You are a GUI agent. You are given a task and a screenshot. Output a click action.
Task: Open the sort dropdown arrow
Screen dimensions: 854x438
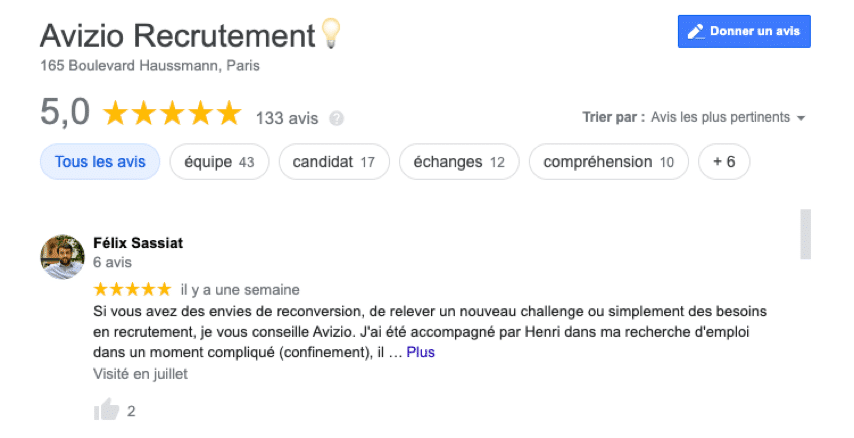pos(801,118)
